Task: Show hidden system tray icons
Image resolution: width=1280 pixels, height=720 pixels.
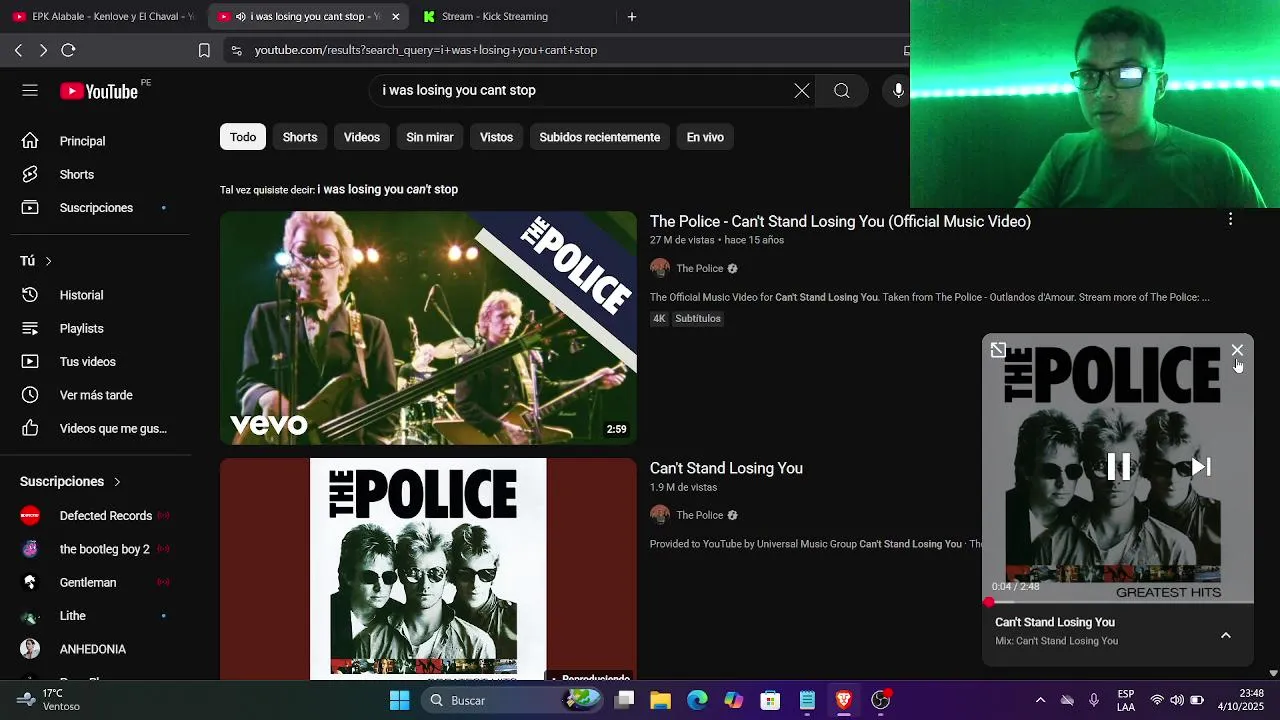Action: point(1040,700)
